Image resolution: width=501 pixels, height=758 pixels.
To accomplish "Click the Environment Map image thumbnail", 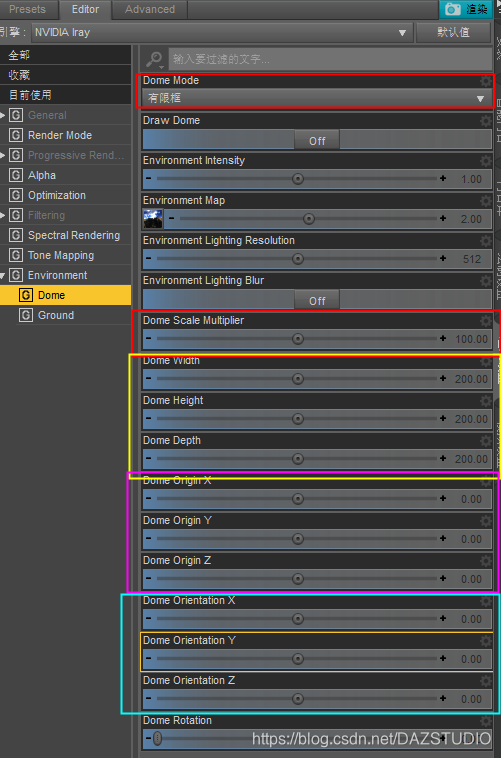I will click(153, 219).
